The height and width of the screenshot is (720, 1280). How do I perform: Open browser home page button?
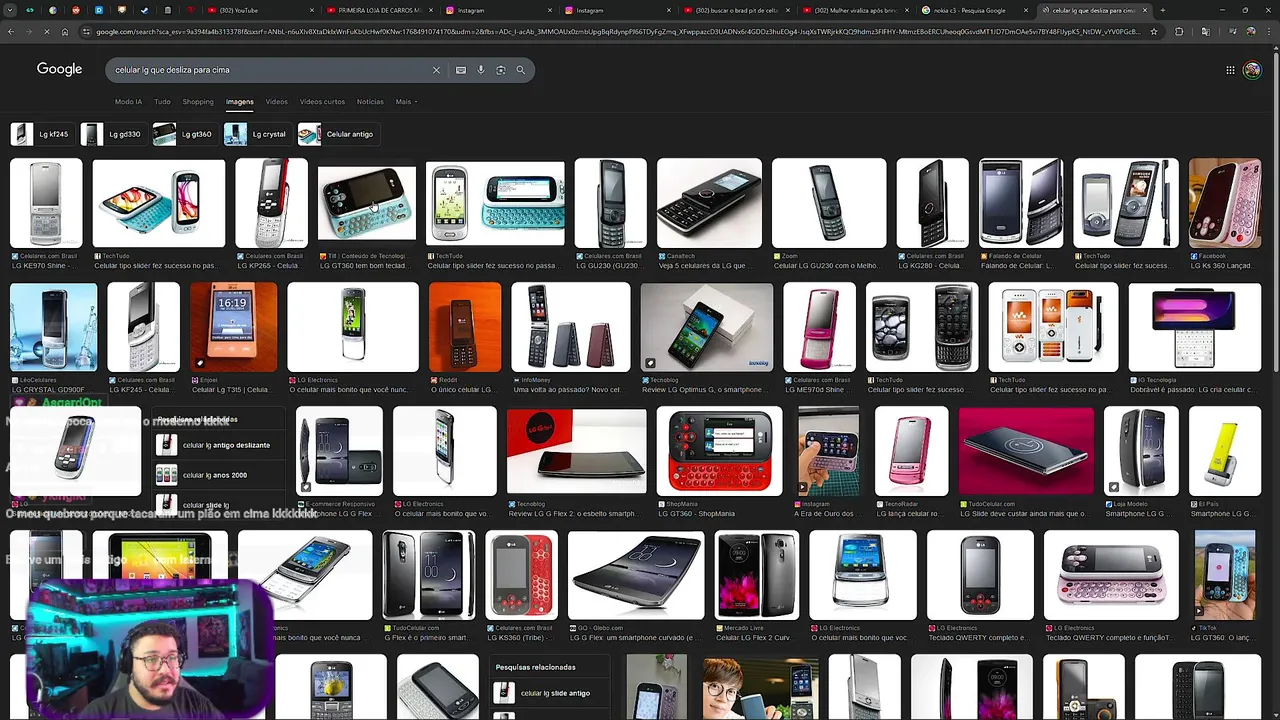click(x=65, y=31)
